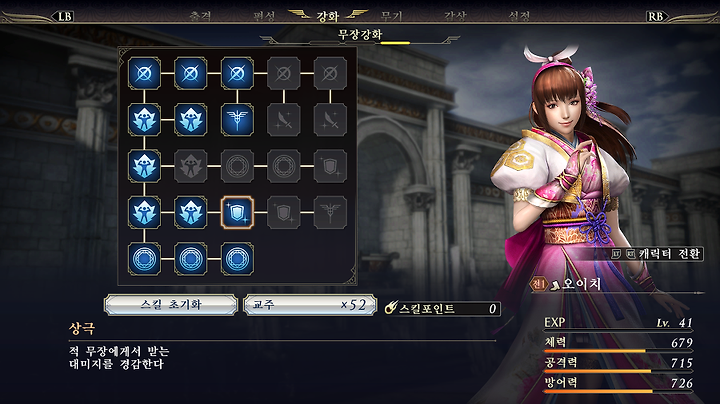Select the rightmost locked crossed-circle skill node
This screenshot has height=404, width=720.
point(330,73)
